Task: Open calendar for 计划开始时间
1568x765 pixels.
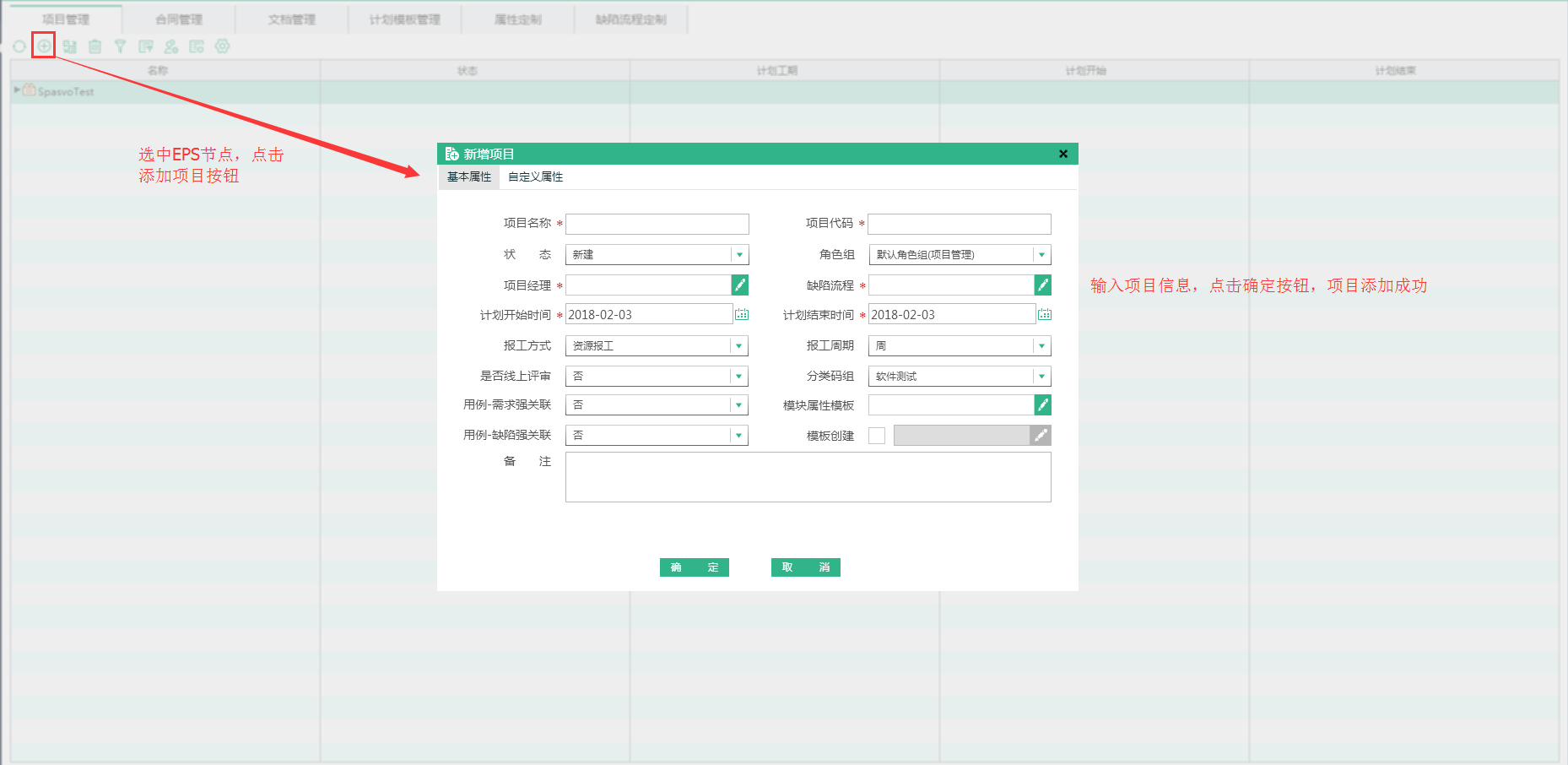Action: pos(741,315)
